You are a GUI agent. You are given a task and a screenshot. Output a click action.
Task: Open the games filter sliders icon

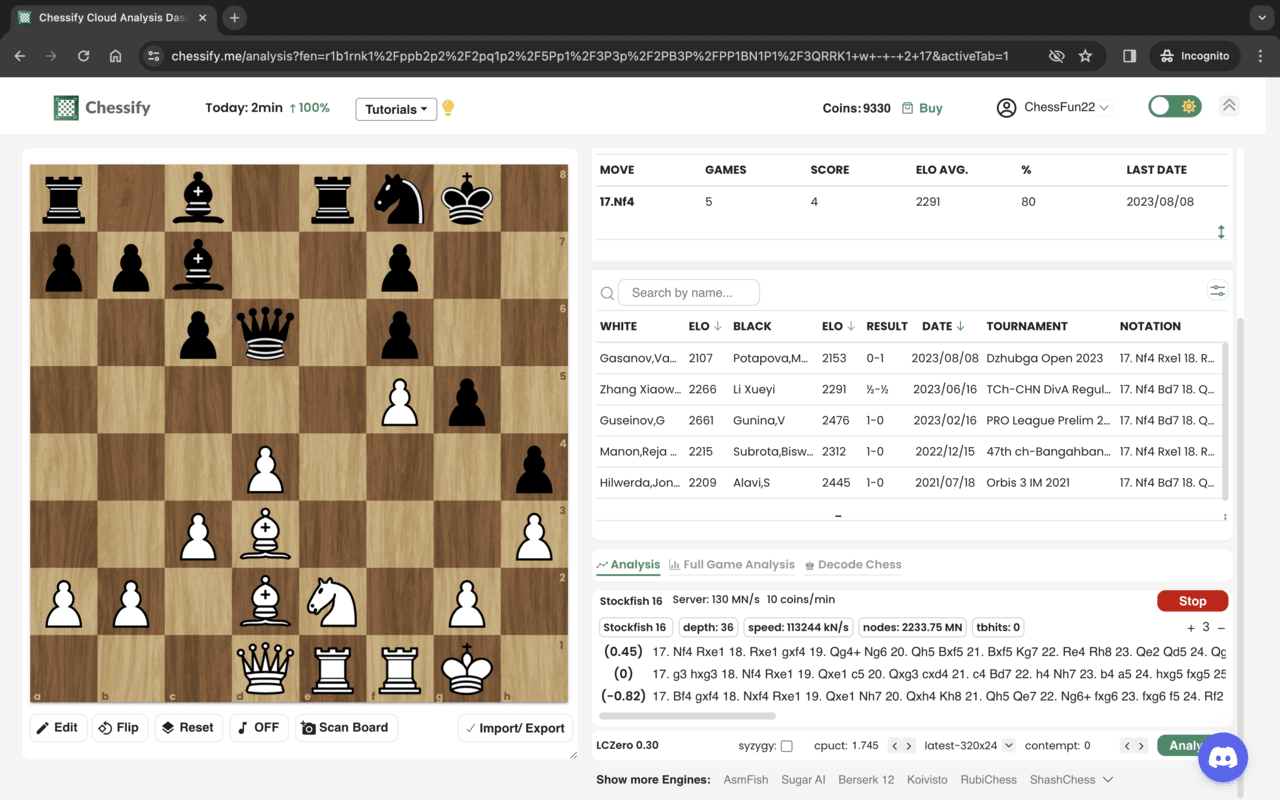click(1217, 291)
